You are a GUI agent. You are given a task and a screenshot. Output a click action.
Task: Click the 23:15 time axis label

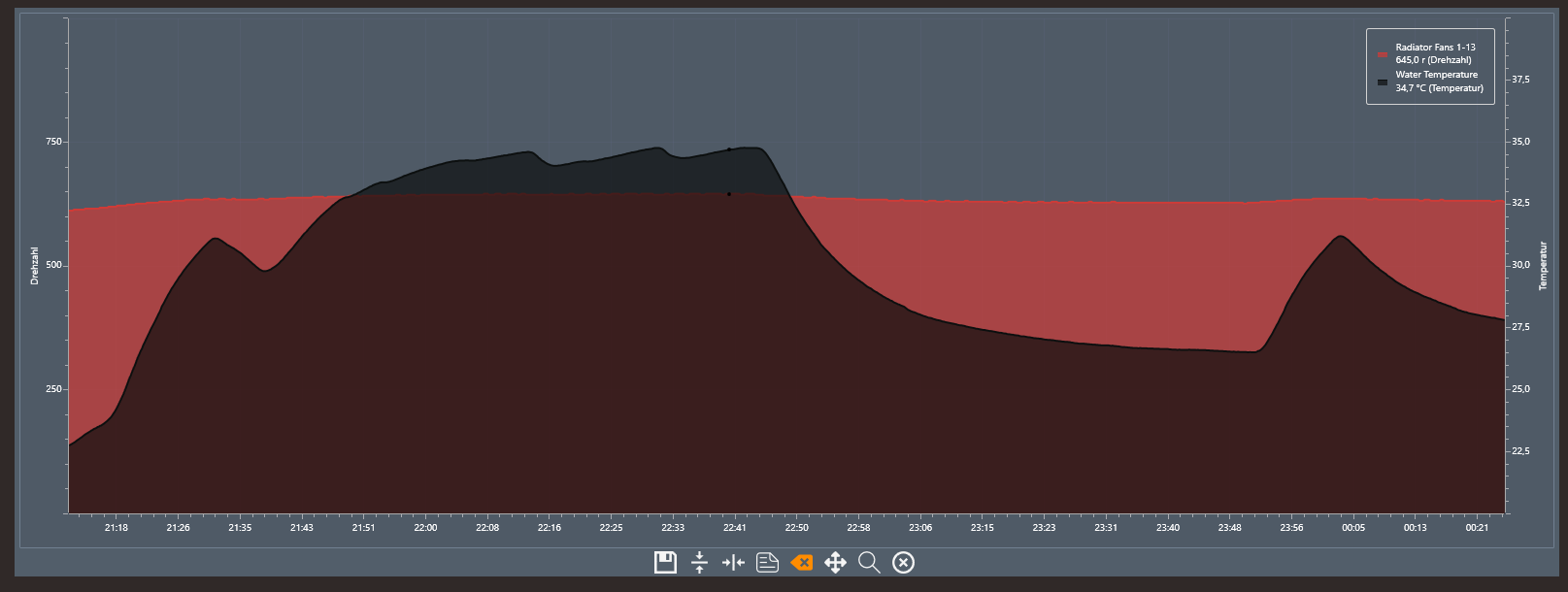tap(982, 528)
